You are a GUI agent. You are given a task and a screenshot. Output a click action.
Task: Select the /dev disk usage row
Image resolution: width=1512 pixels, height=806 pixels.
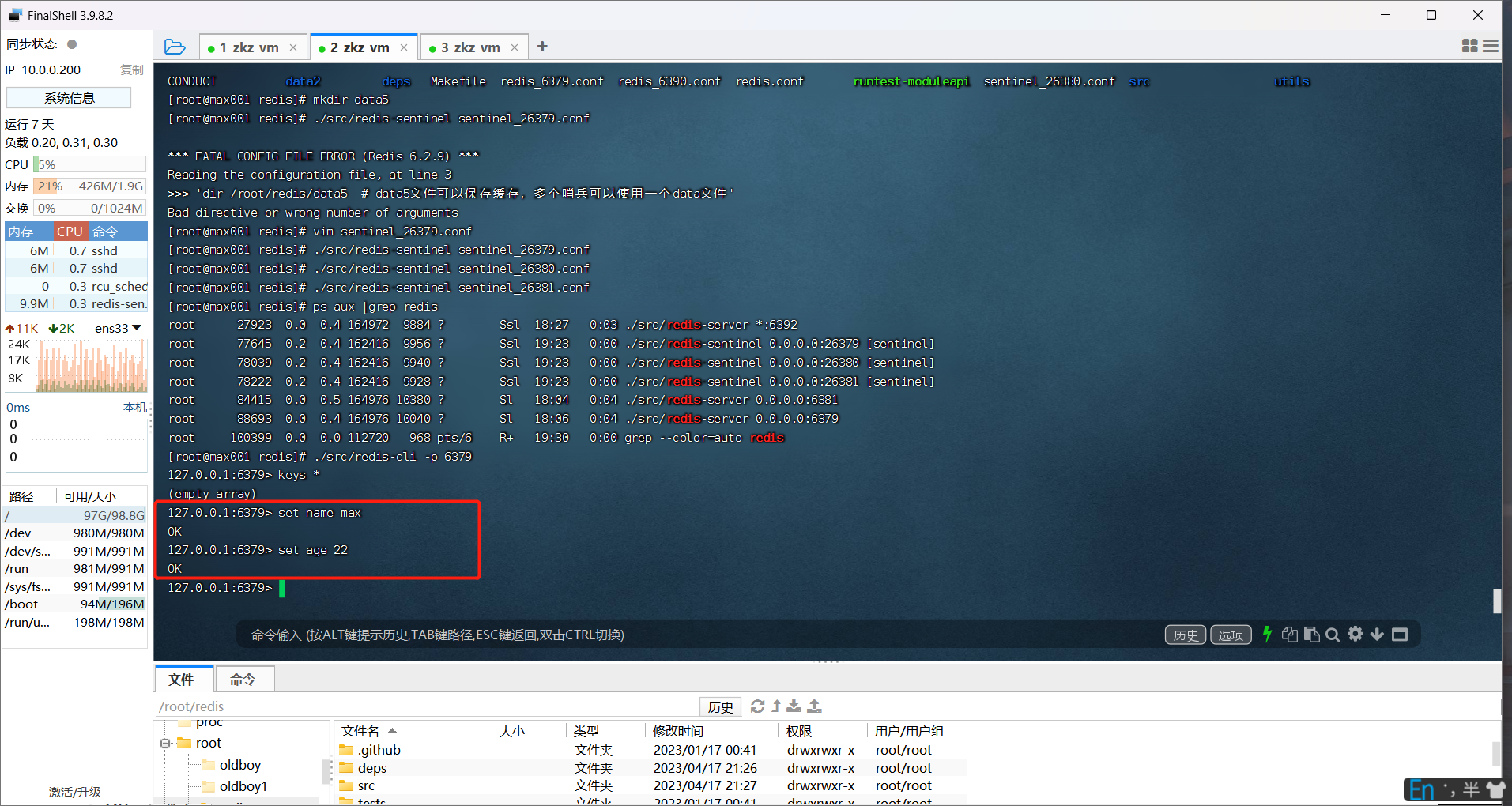coord(75,533)
